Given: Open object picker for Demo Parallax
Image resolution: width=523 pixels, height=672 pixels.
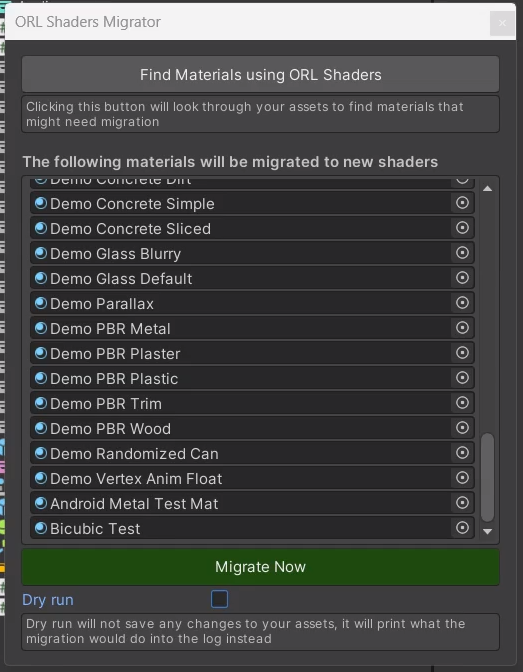Looking at the screenshot, I should pos(462,303).
